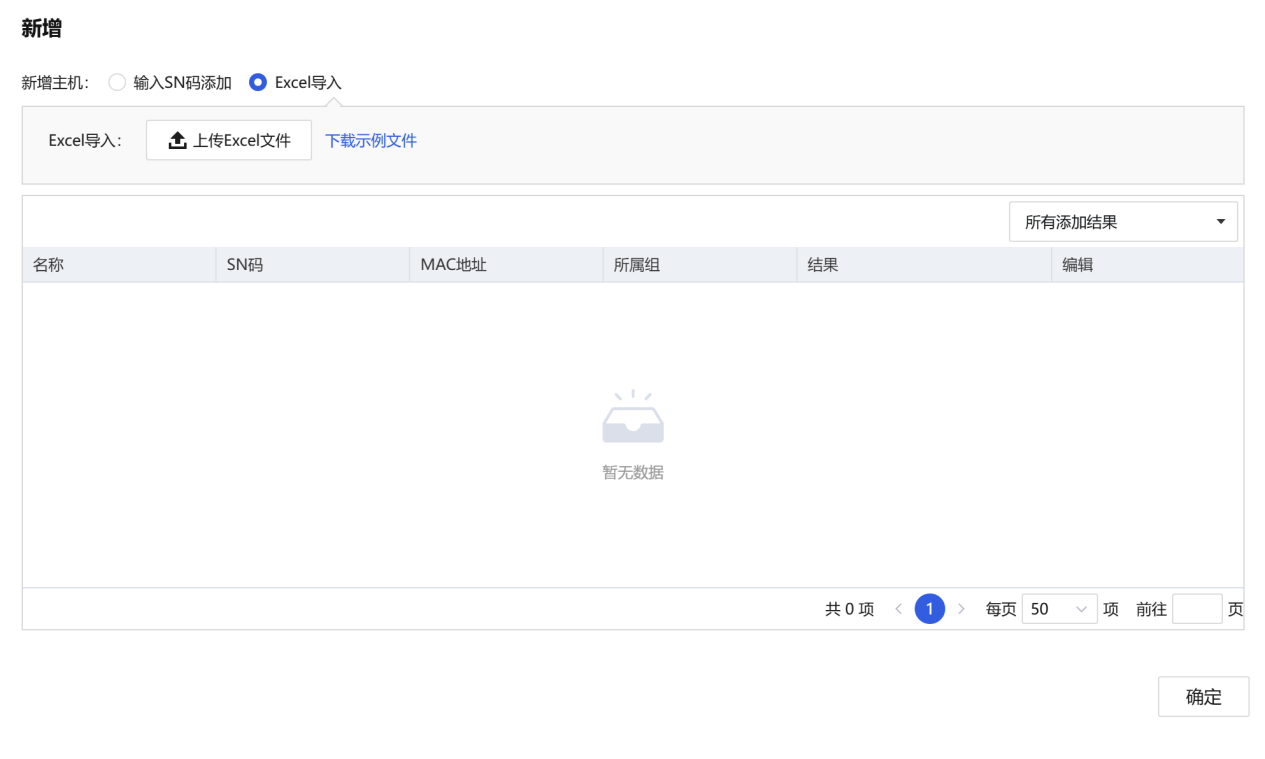Go to next page using right chevron
The image size is (1265, 759).
click(x=961, y=609)
